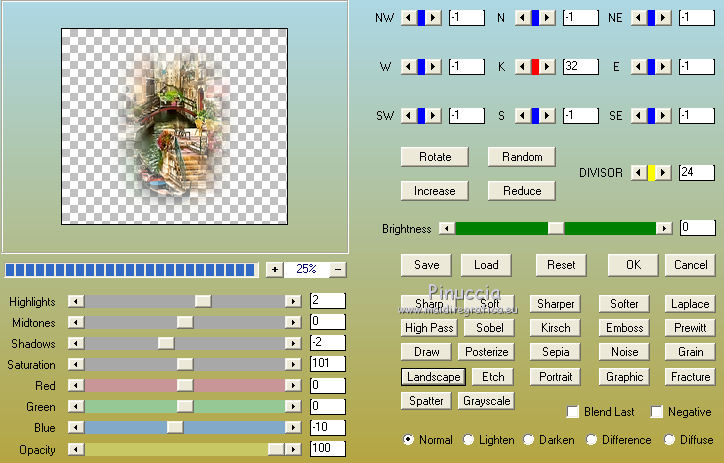Increase the K center value arrow
724x463 pixels.
[547, 67]
